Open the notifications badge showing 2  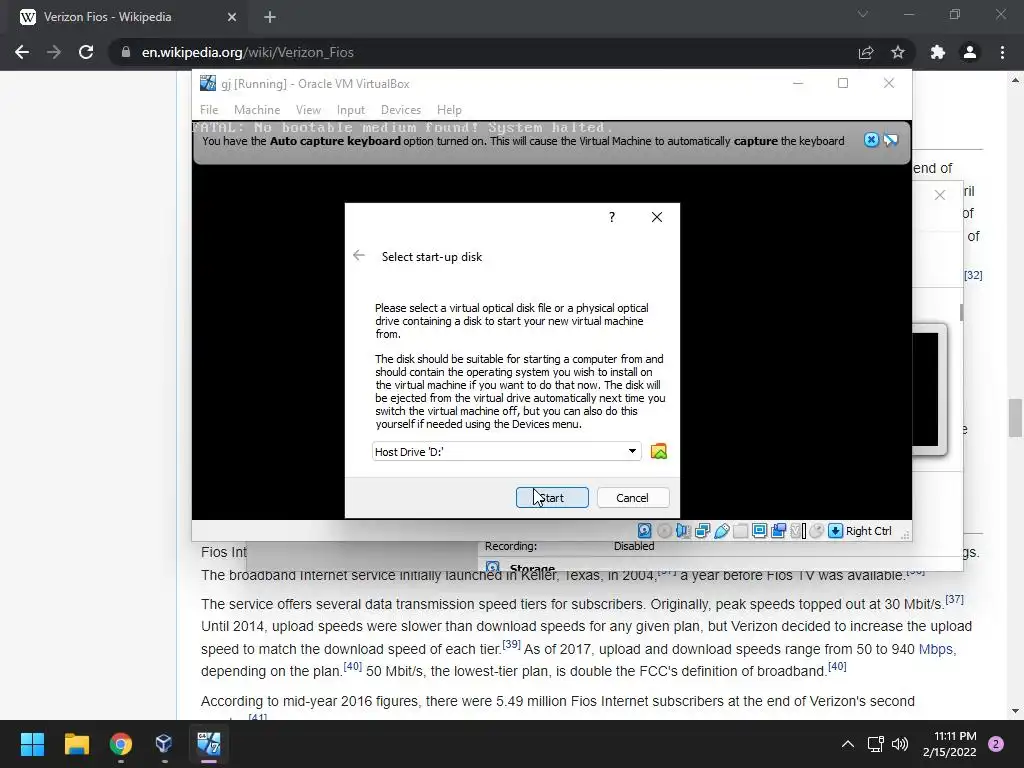996,744
